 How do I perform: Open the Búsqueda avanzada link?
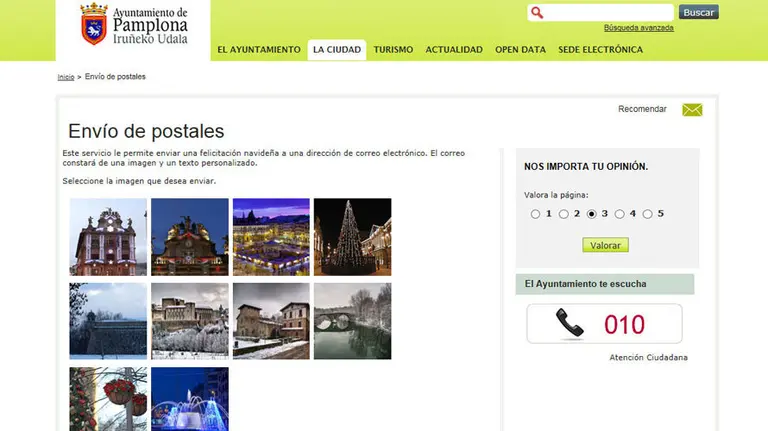pyautogui.click(x=639, y=28)
